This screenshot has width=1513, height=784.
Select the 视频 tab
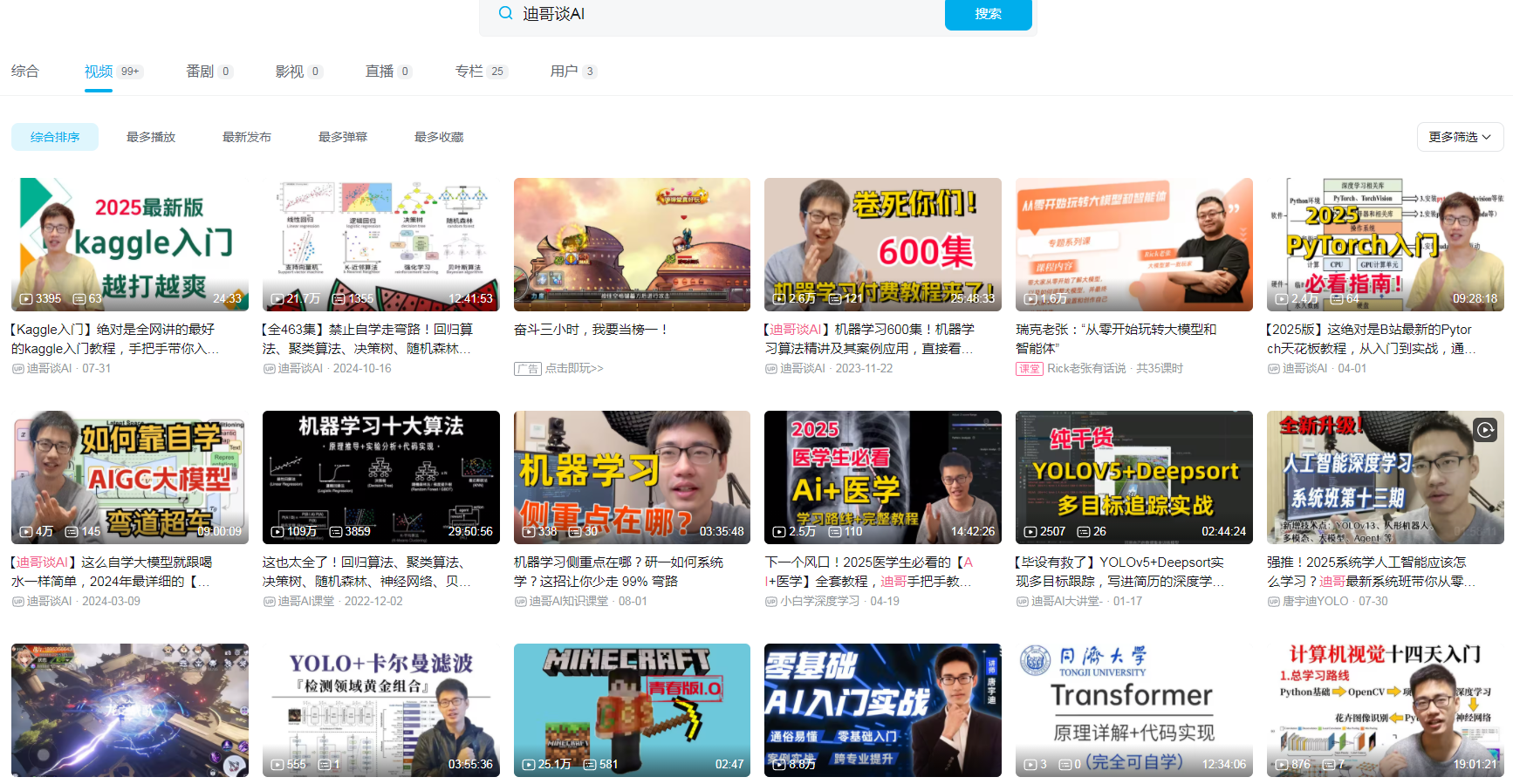pos(113,72)
